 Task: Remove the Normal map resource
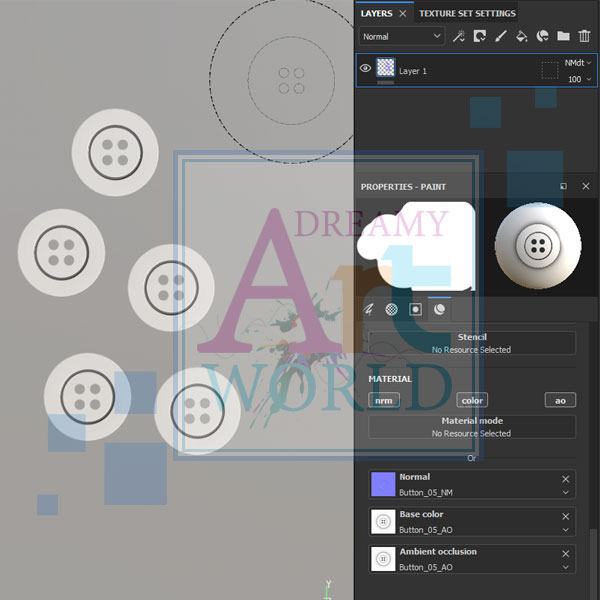(566, 479)
